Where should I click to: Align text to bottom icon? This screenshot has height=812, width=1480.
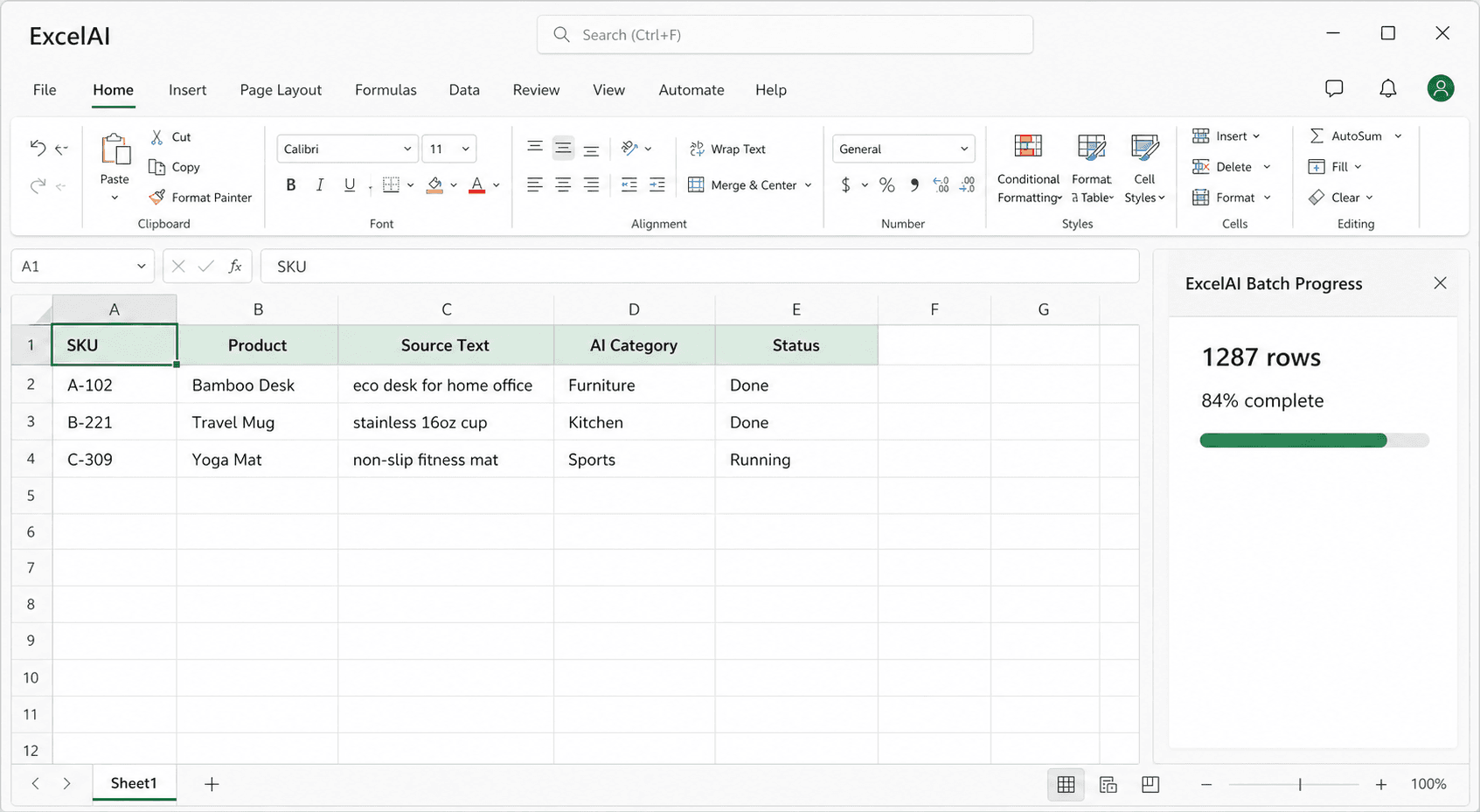[x=591, y=149]
